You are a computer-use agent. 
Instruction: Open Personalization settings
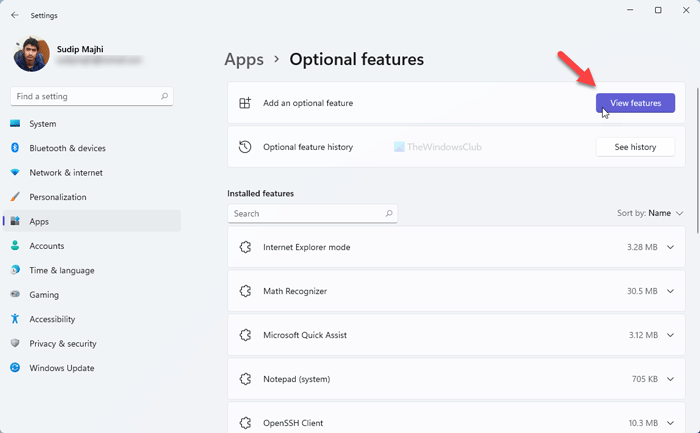pyautogui.click(x=92, y=197)
